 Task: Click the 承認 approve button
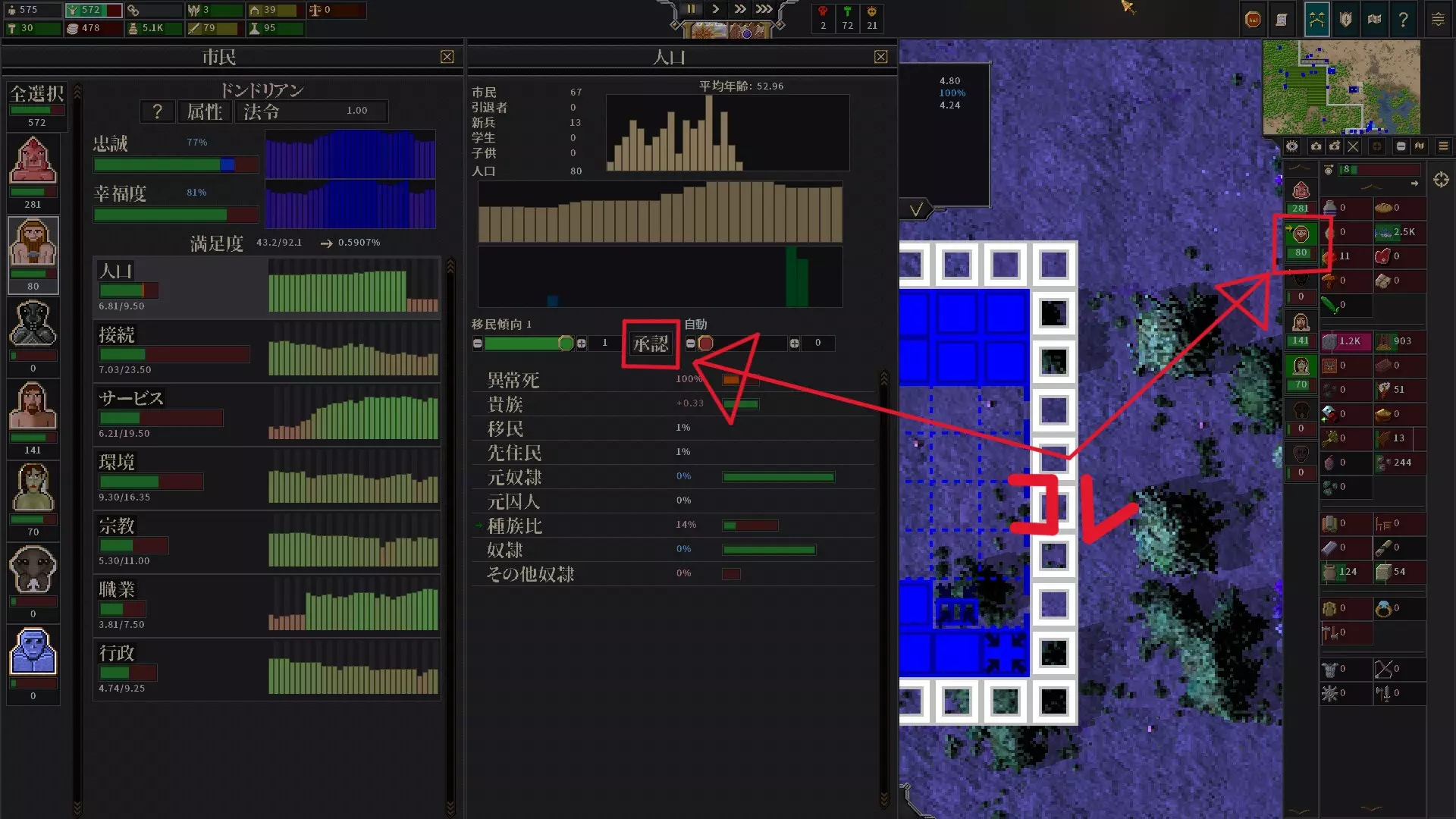coord(651,344)
